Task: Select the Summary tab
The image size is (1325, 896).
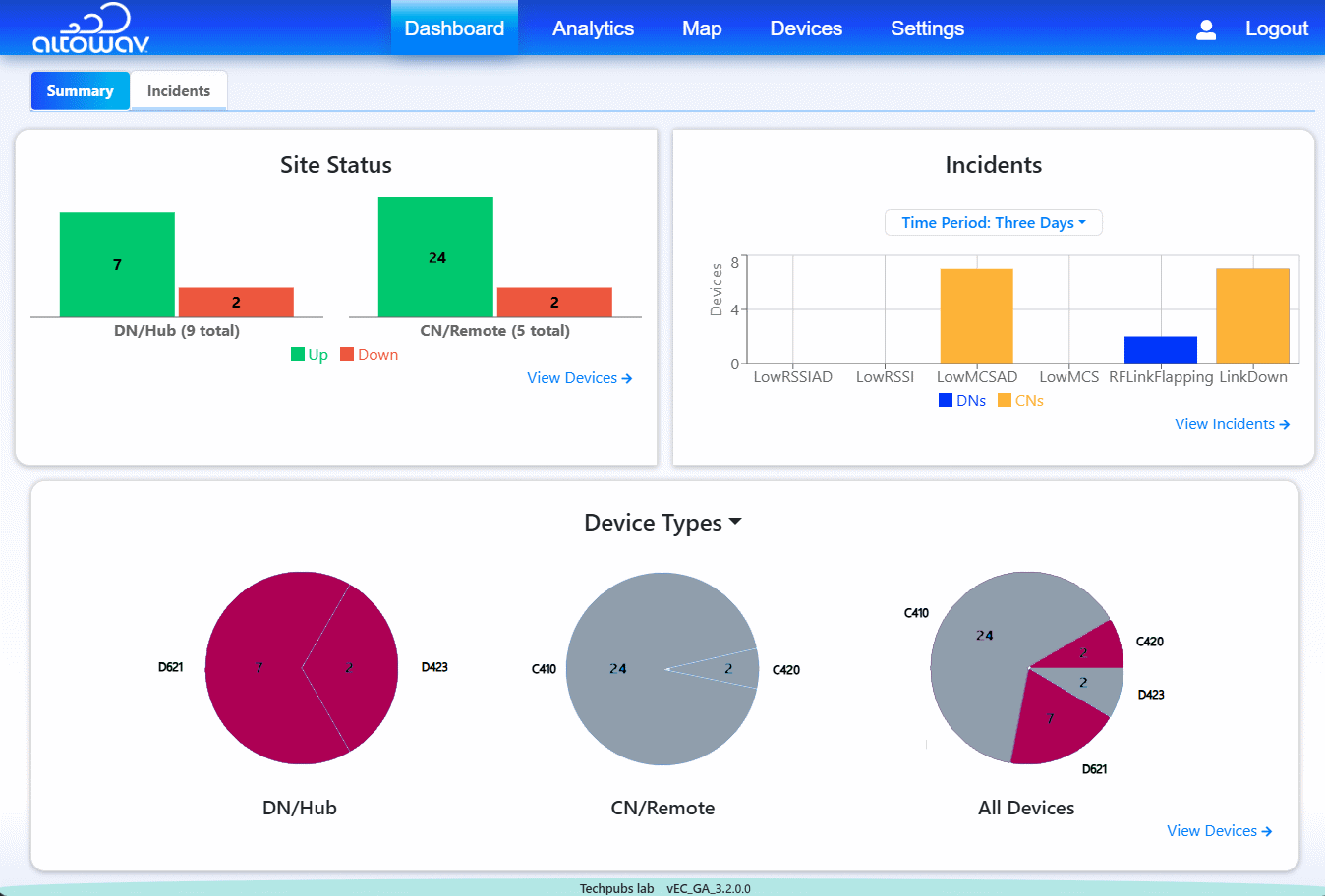Action: [81, 90]
